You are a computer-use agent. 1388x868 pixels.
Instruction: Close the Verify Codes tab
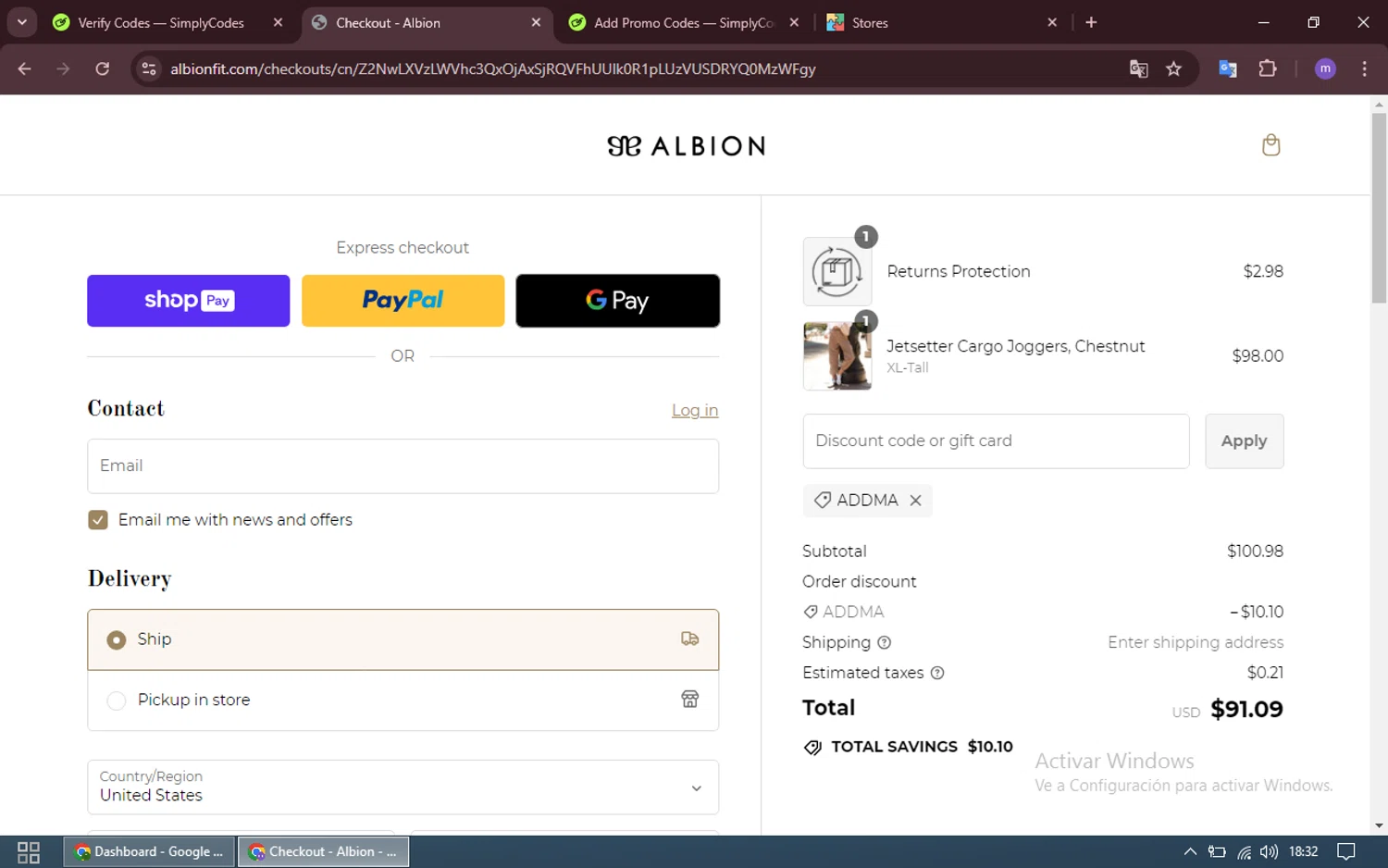(278, 22)
